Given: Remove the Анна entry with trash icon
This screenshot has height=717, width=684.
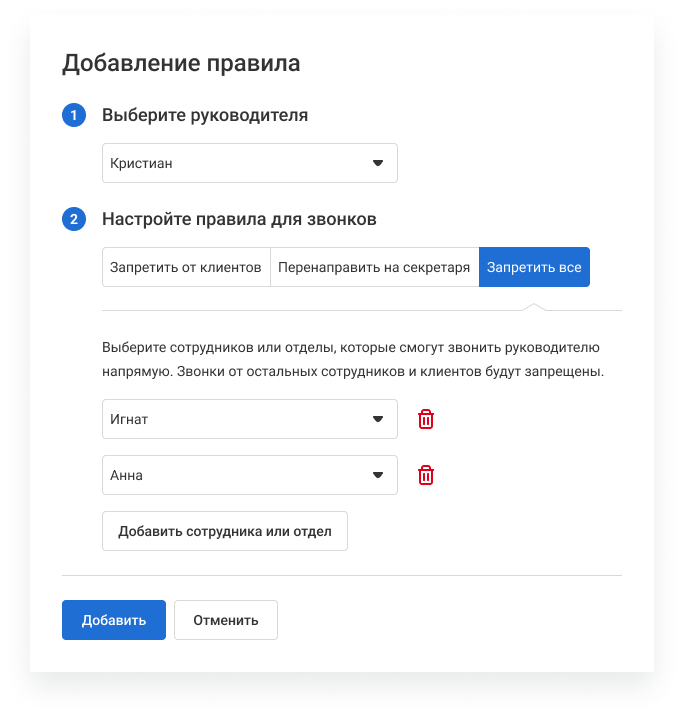Looking at the screenshot, I should pos(426,475).
